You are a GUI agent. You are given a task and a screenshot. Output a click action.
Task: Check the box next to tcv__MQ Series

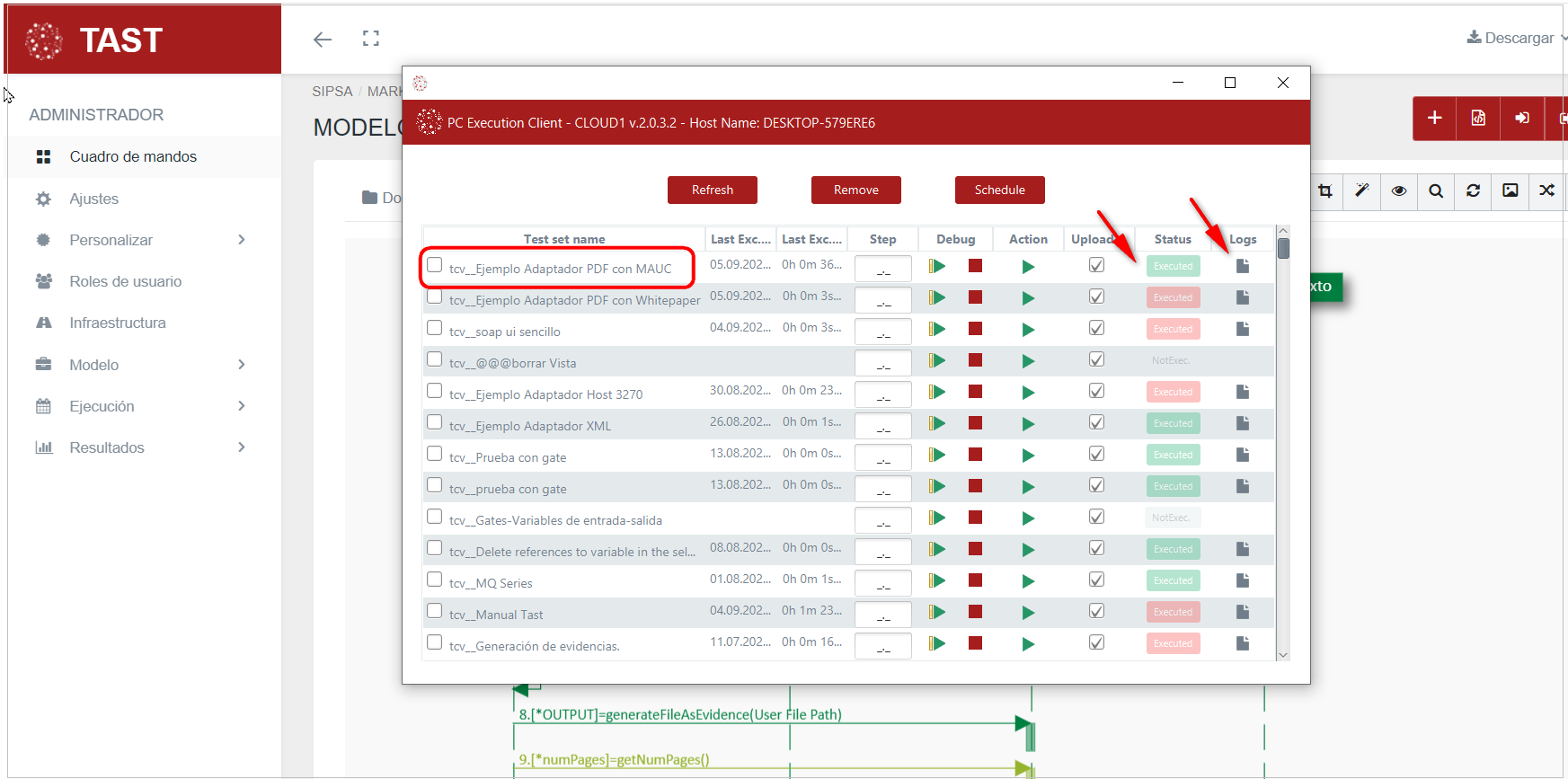[435, 580]
